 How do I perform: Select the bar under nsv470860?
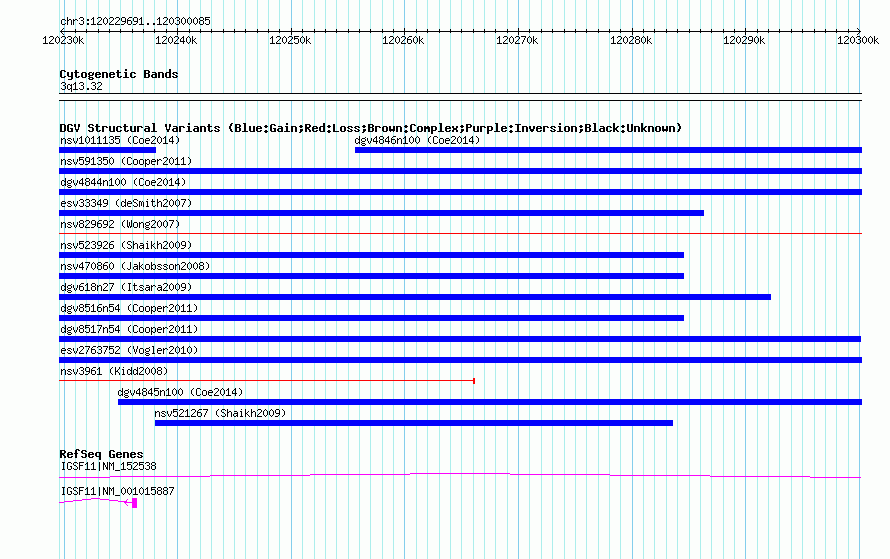point(371,276)
